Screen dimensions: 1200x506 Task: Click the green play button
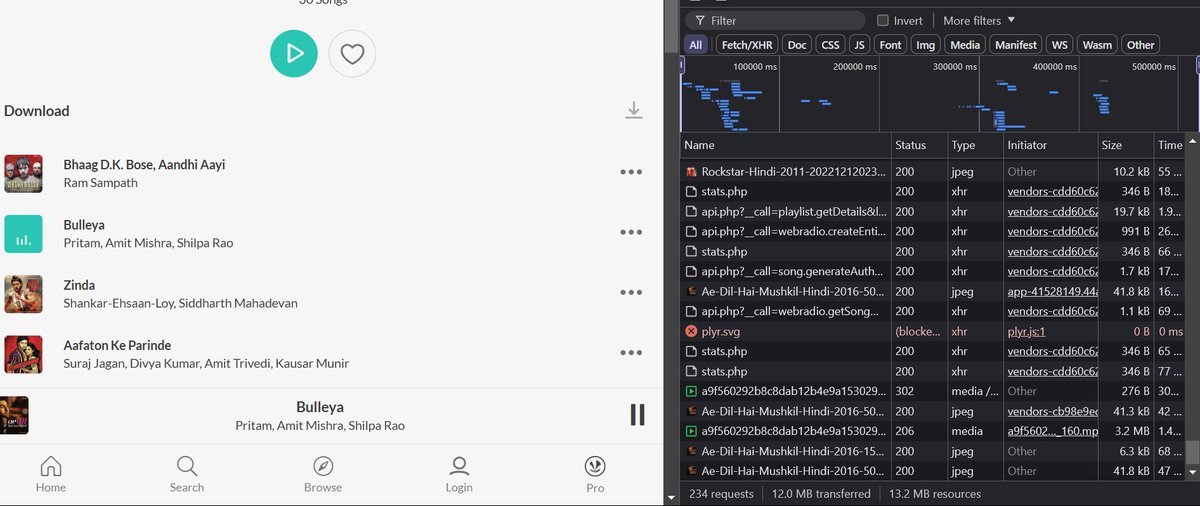coord(294,54)
